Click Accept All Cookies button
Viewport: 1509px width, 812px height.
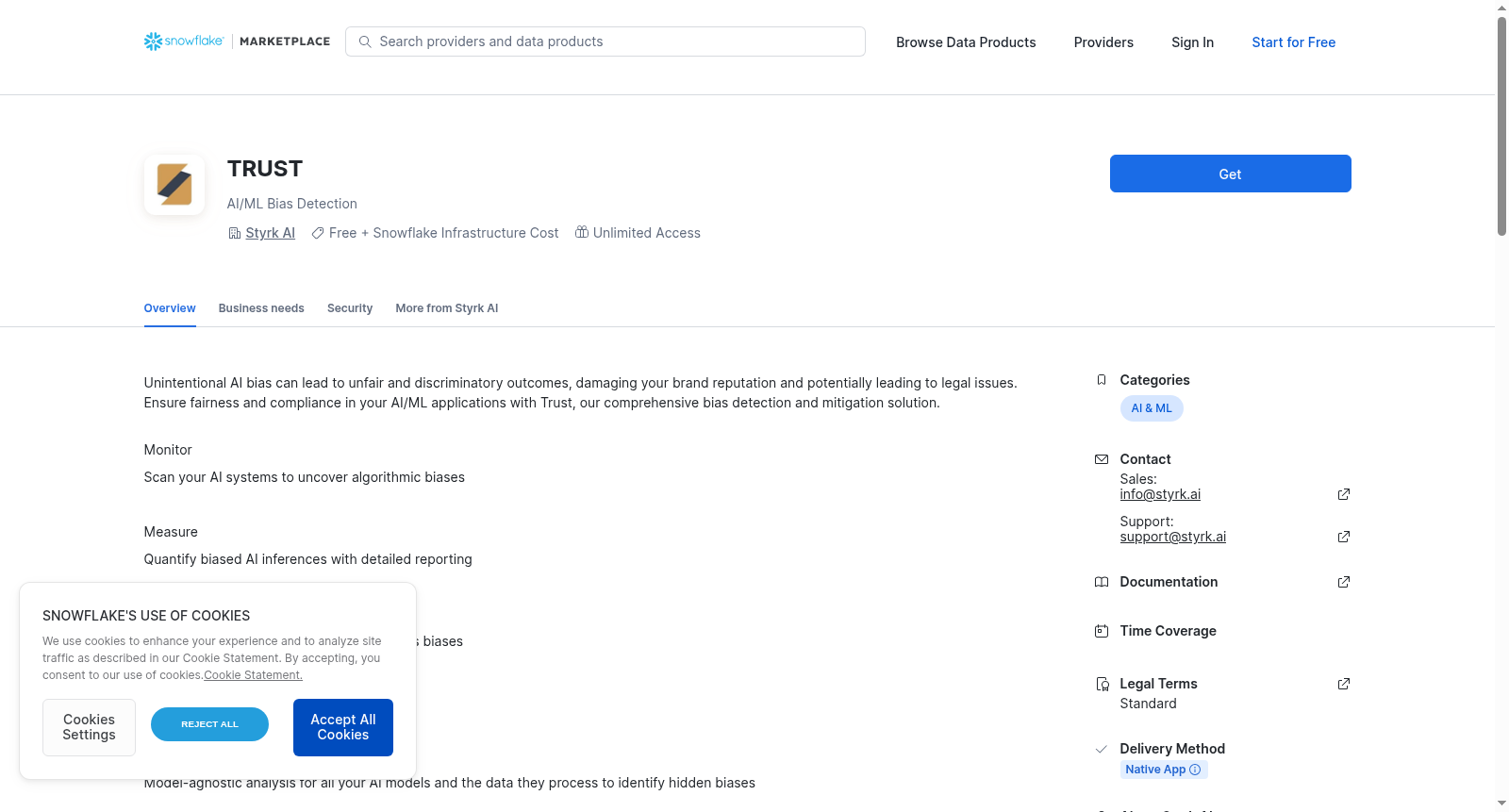(343, 727)
